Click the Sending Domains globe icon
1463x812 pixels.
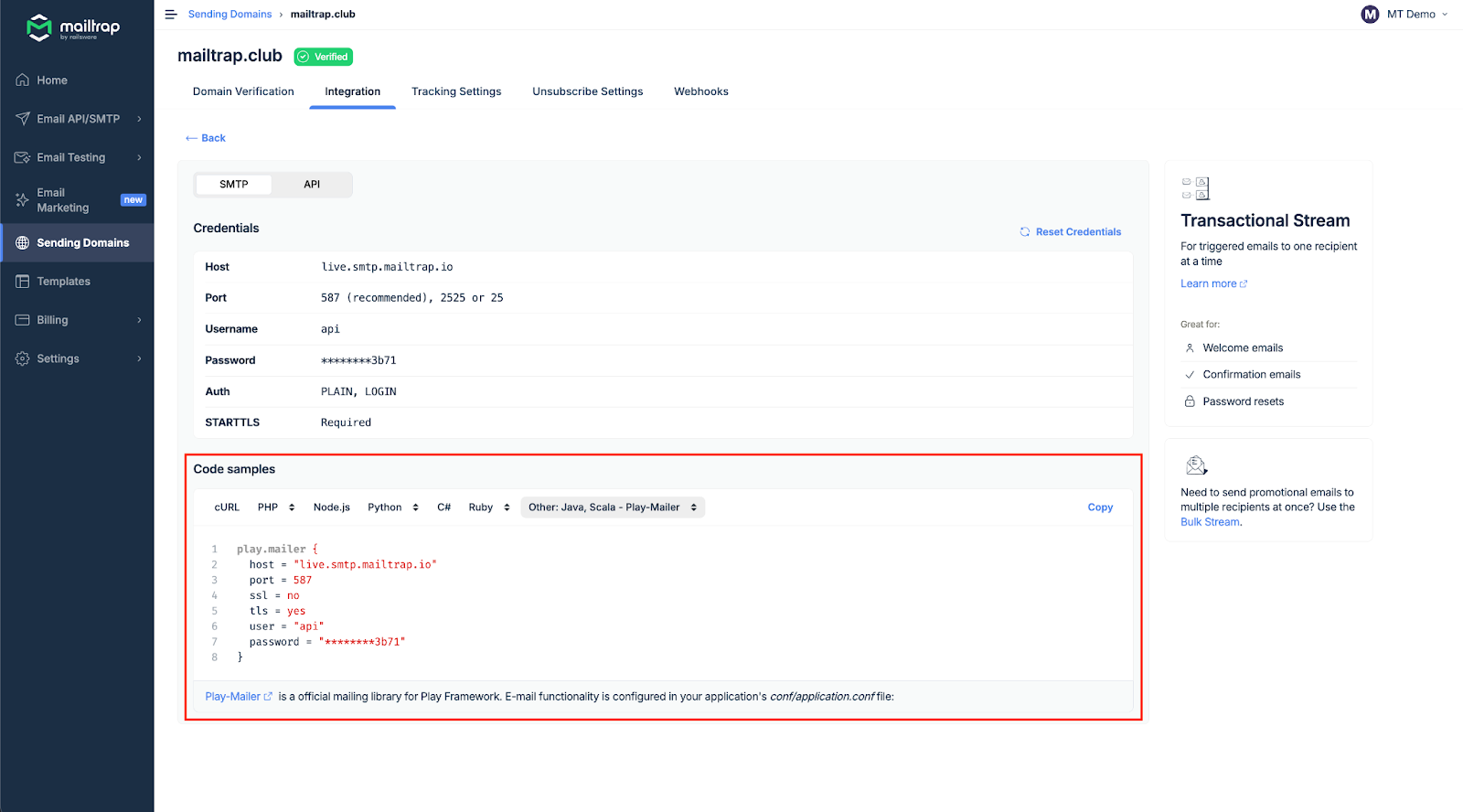coord(23,243)
